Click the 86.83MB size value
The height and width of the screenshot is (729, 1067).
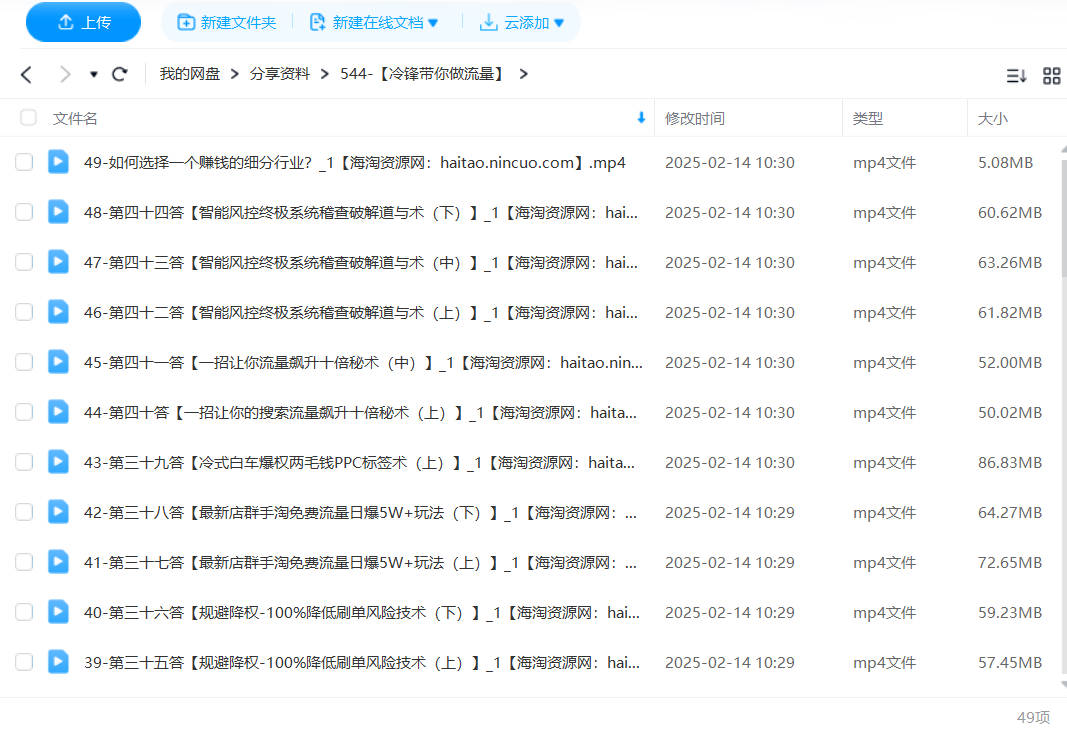[1010, 463]
